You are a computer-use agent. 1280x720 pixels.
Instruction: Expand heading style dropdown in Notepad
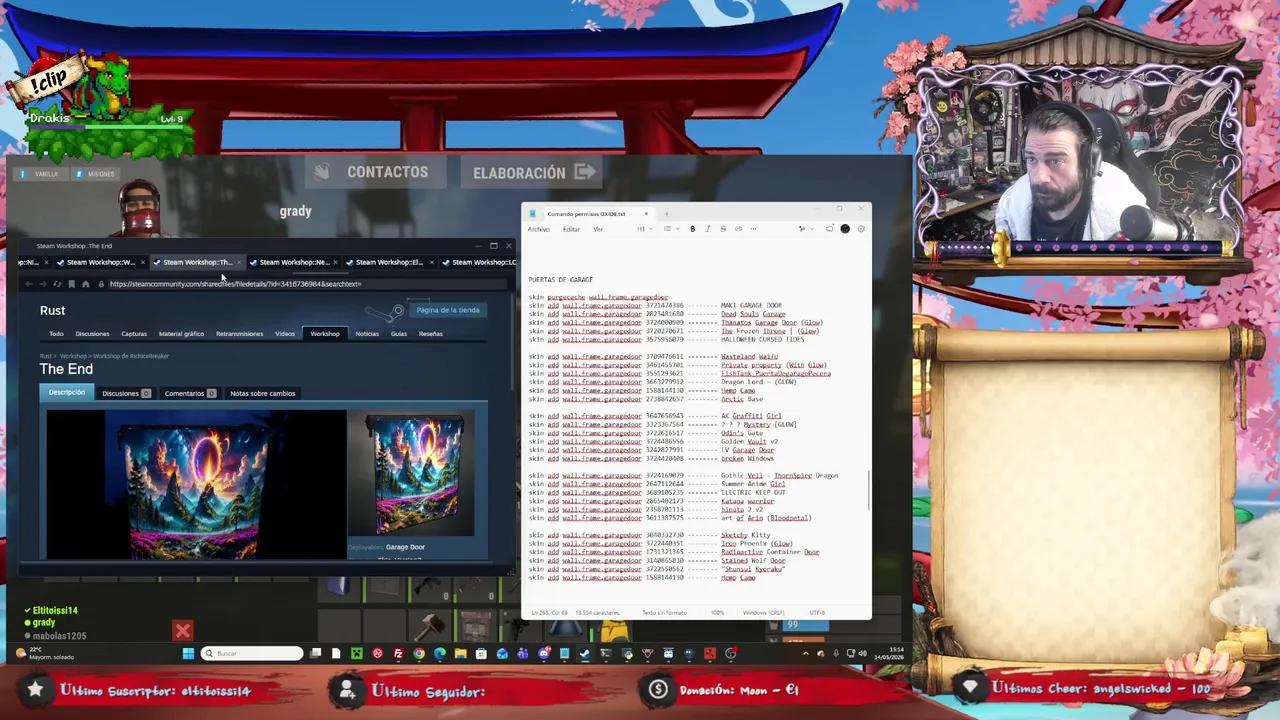pyautogui.click(x=645, y=229)
